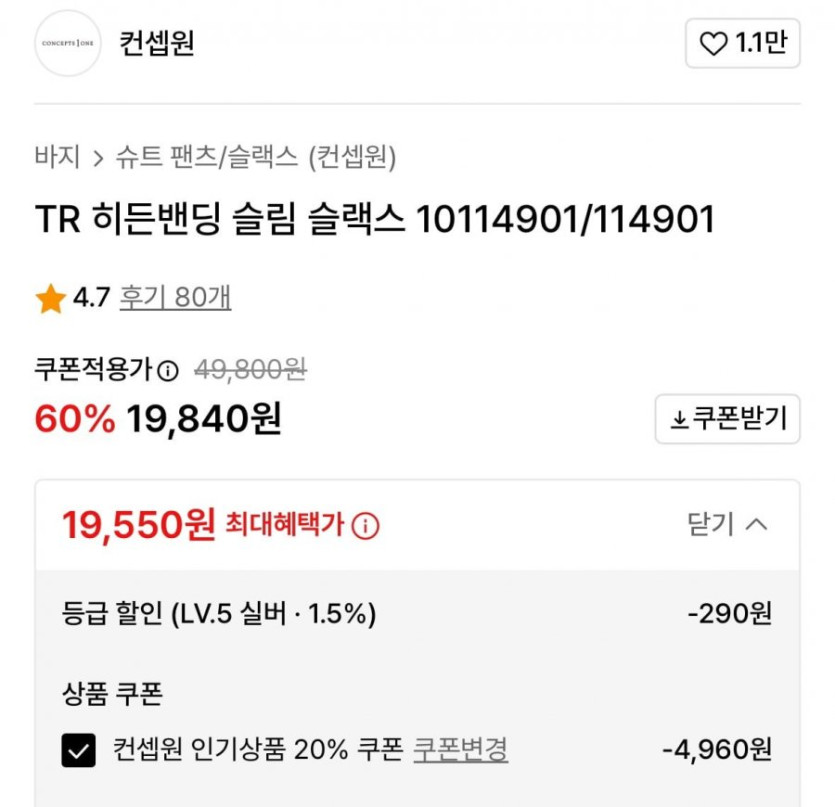The width and height of the screenshot is (835, 807).
Task: Click the info icon next to 최대혜택가
Action: tap(366, 525)
